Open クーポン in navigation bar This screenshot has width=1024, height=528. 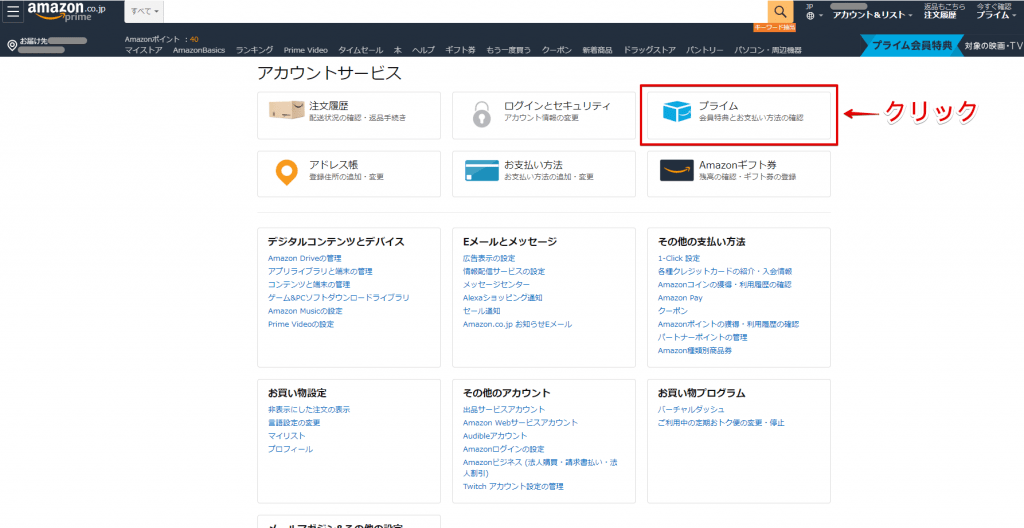[x=556, y=50]
